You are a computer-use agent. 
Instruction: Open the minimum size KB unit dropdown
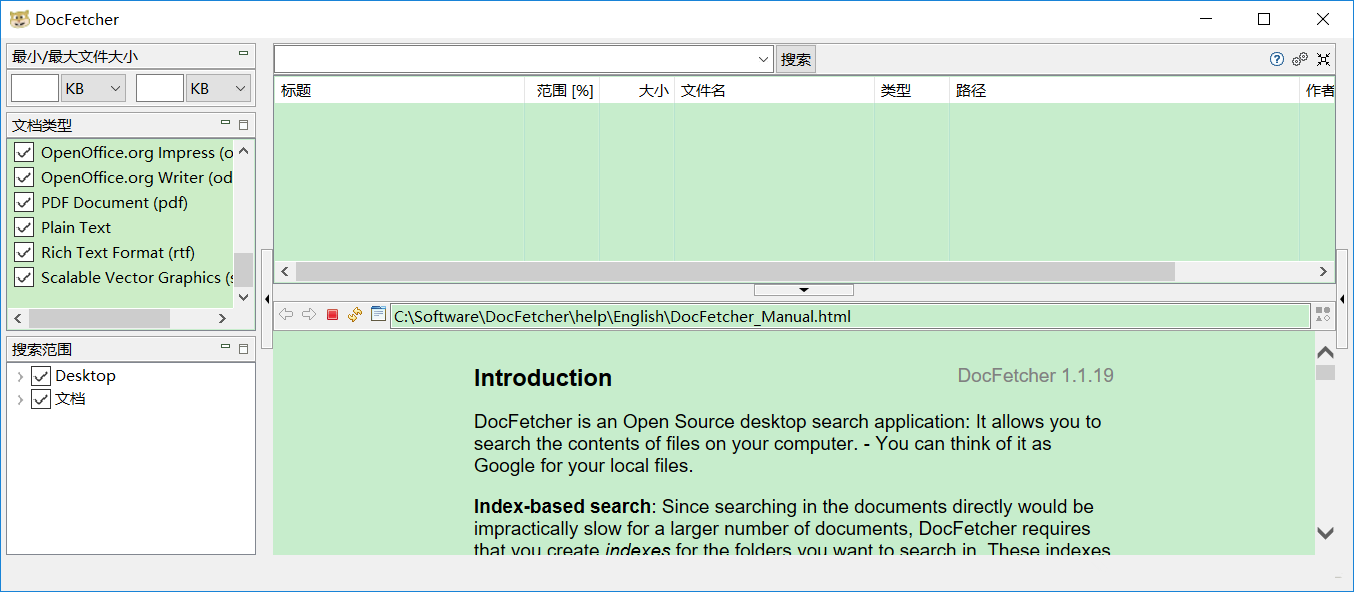[x=94, y=88]
